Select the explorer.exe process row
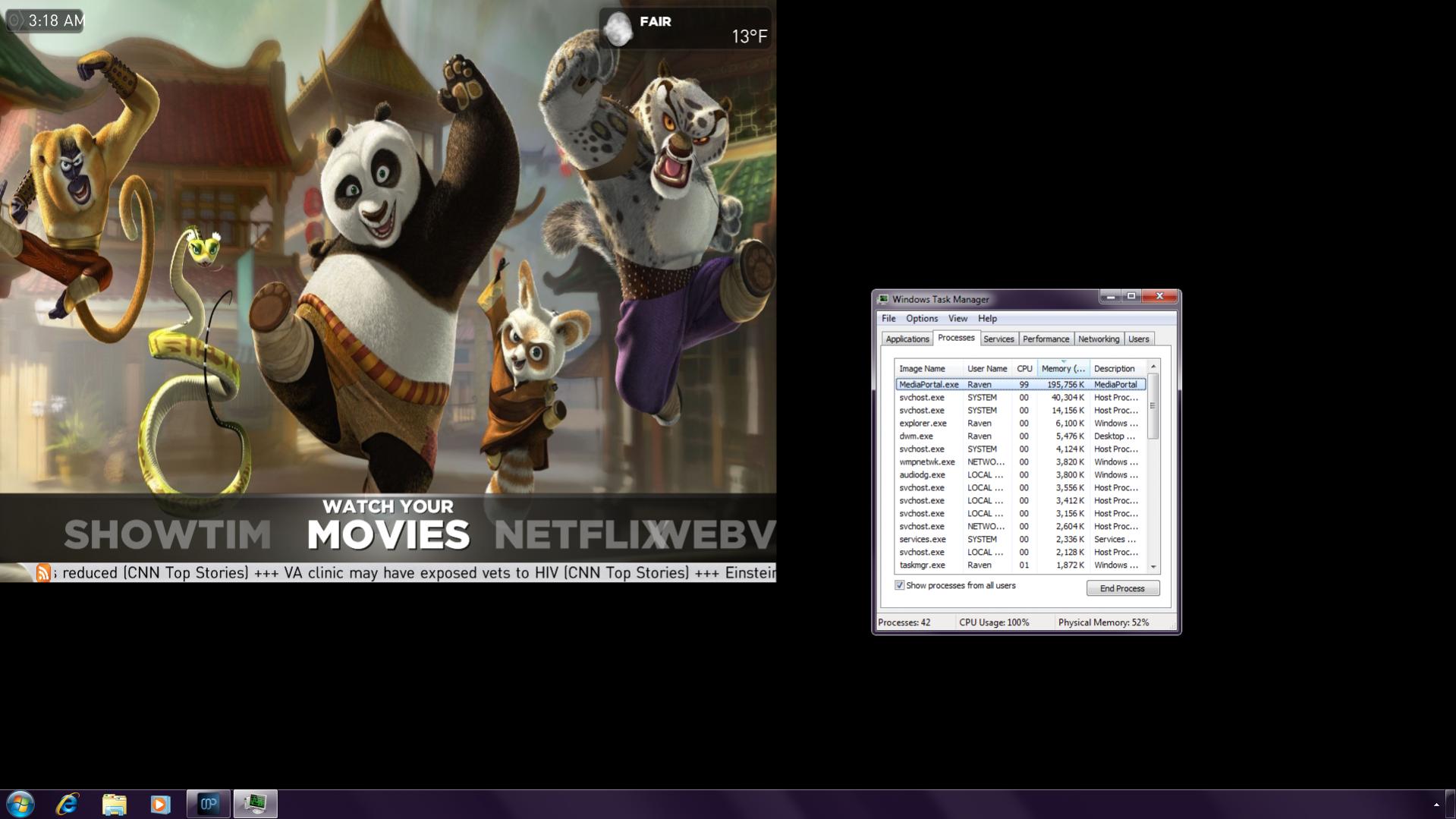 tap(1020, 424)
